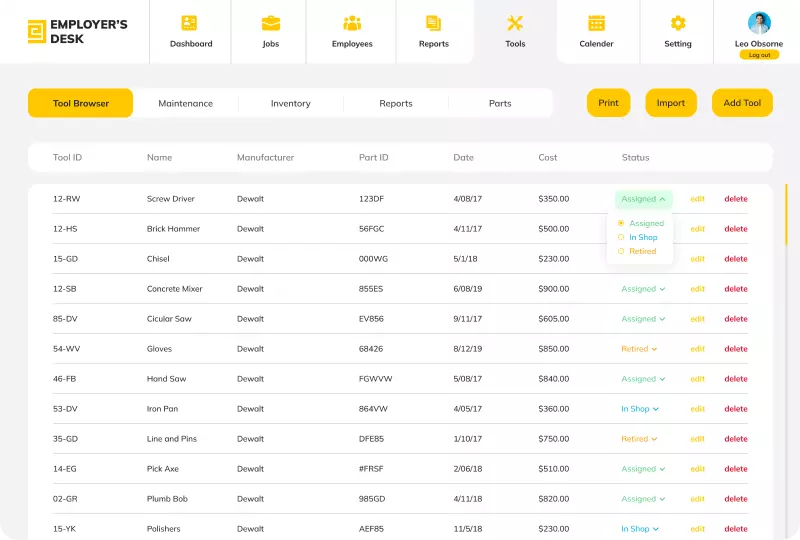The image size is (800, 540).
Task: Click the Jobs briefcase icon
Action: (270, 23)
